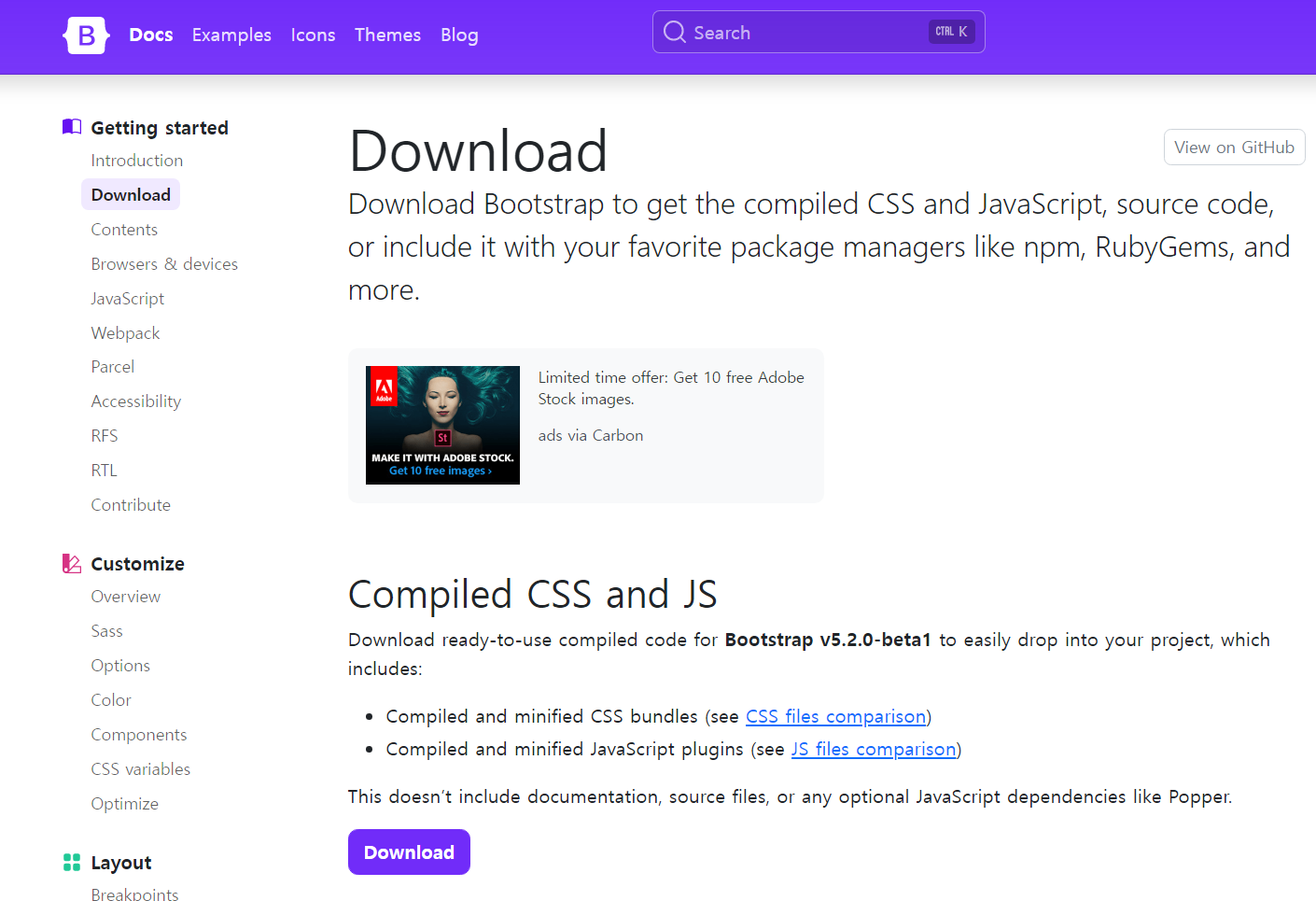Click the Adobe Stock ad image
The height and width of the screenshot is (901, 1316).
442,425
